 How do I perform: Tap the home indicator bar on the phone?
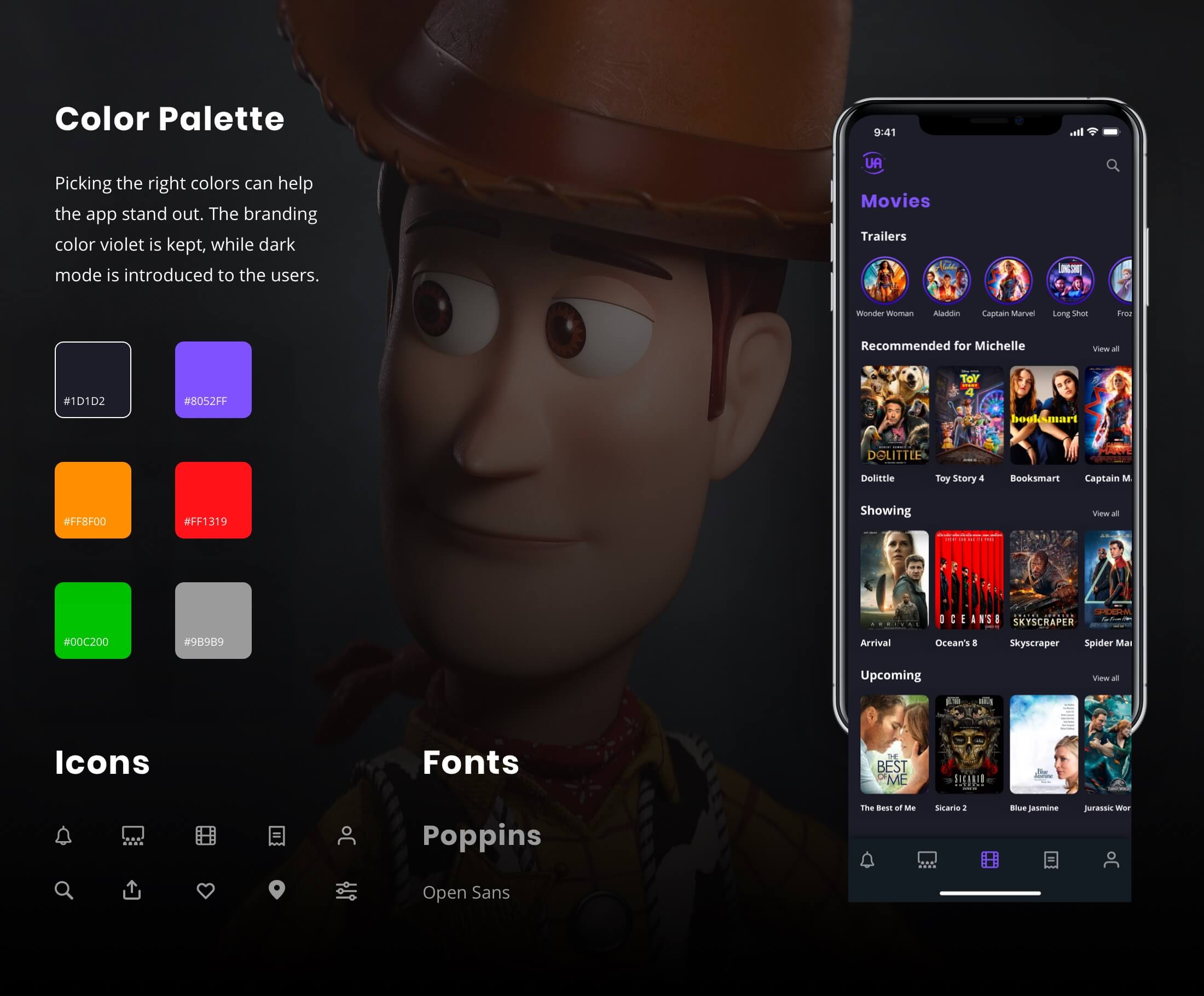tap(990, 893)
